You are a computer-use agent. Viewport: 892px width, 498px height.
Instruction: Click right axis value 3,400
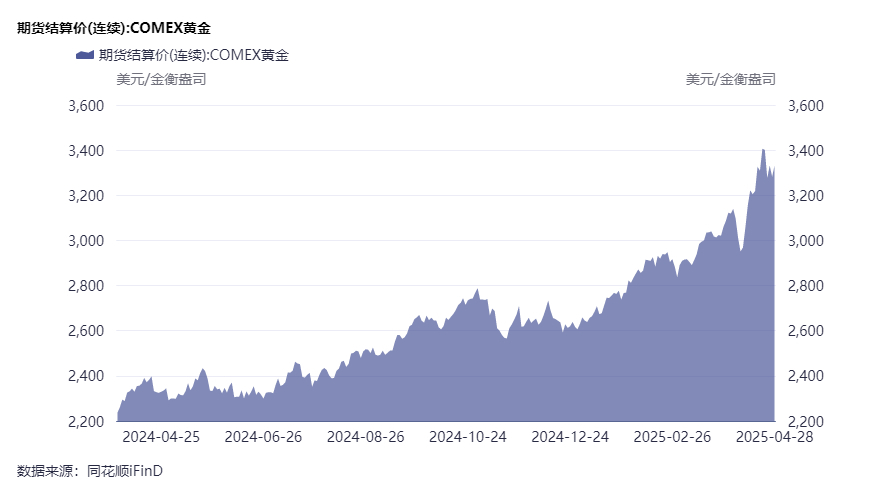[x=806, y=151]
